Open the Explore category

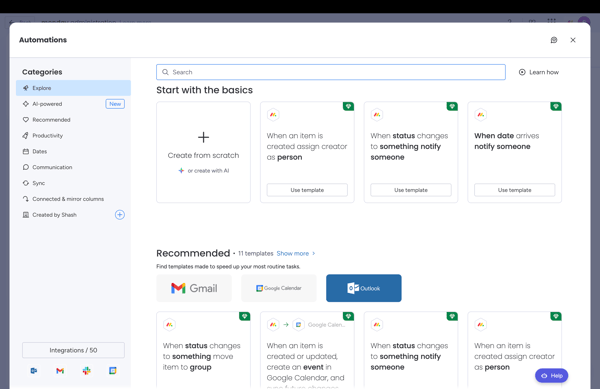73,88
